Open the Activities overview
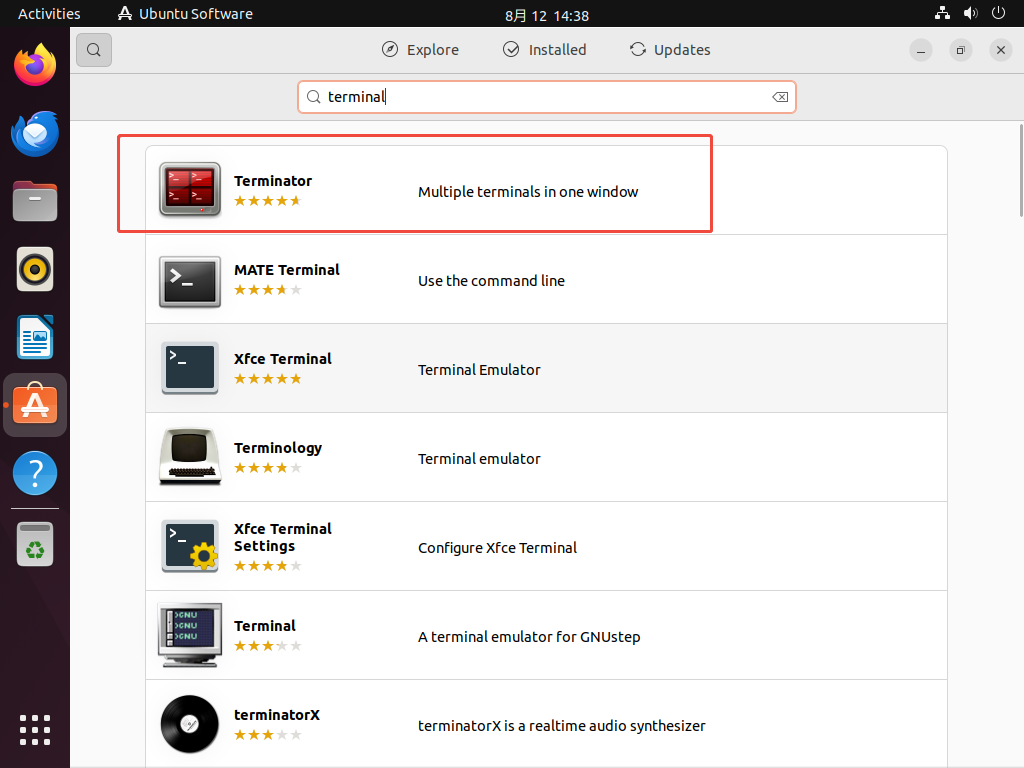This screenshot has height=768, width=1024. [x=49, y=14]
